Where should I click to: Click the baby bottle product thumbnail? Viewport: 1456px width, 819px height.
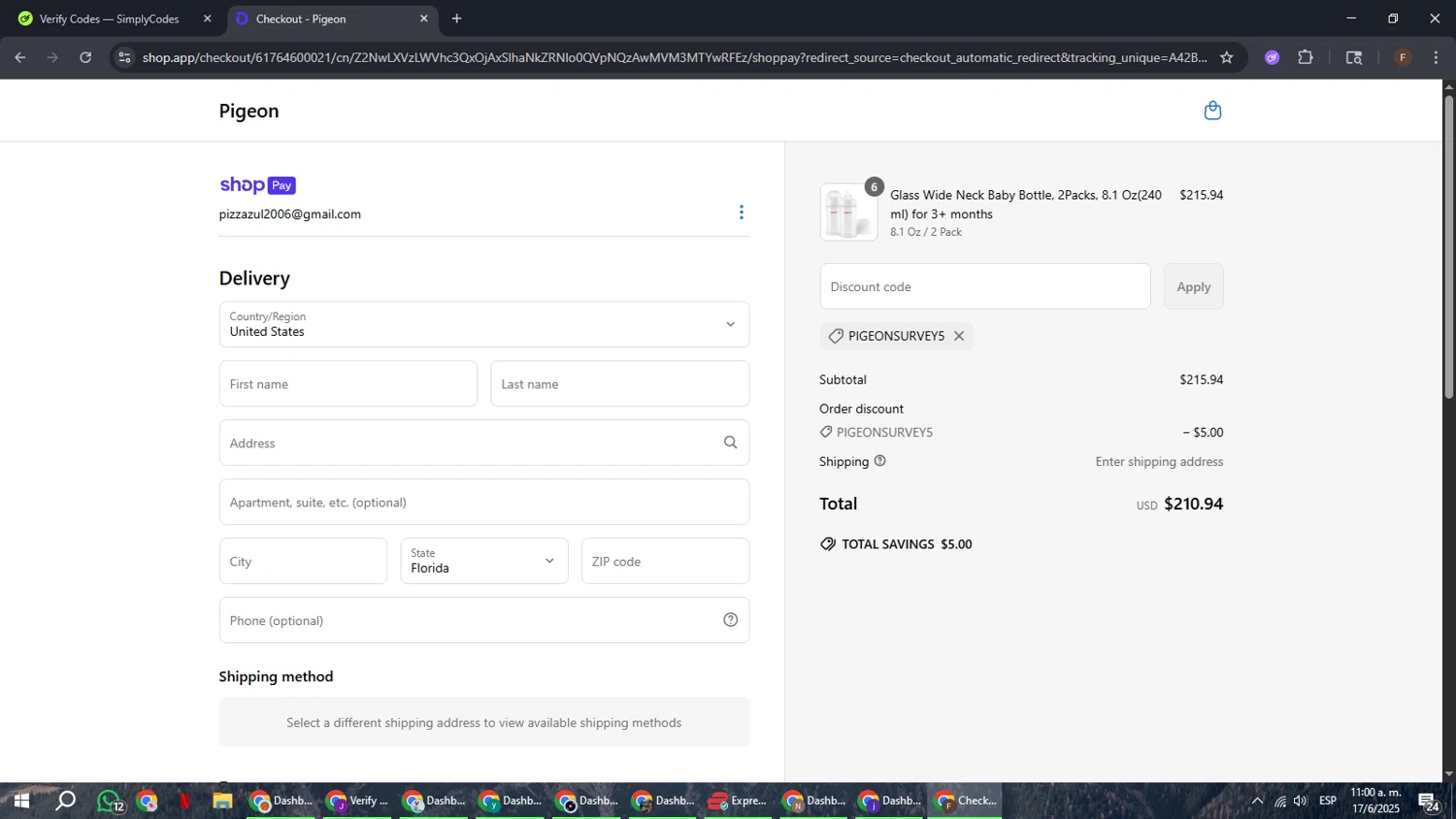coord(848,213)
